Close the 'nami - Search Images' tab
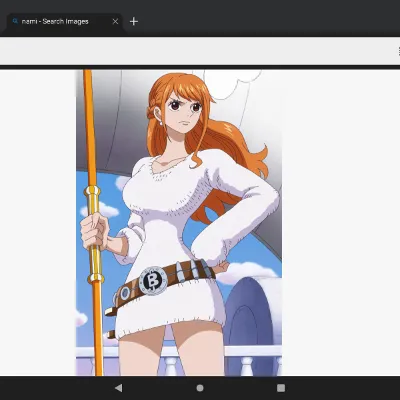The width and height of the screenshot is (400, 400). point(115,22)
